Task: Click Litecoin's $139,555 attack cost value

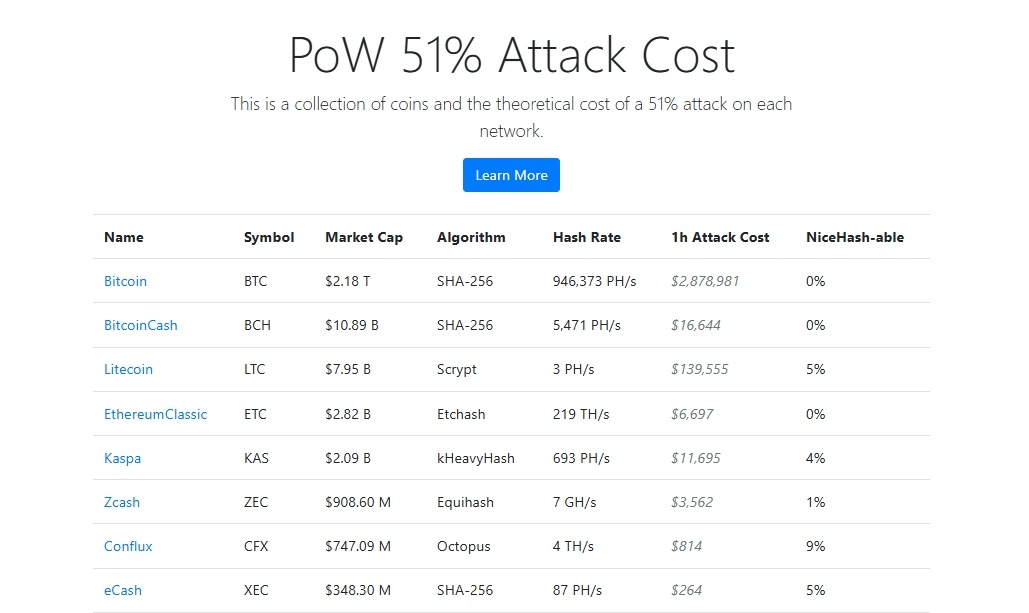Action: coord(699,369)
